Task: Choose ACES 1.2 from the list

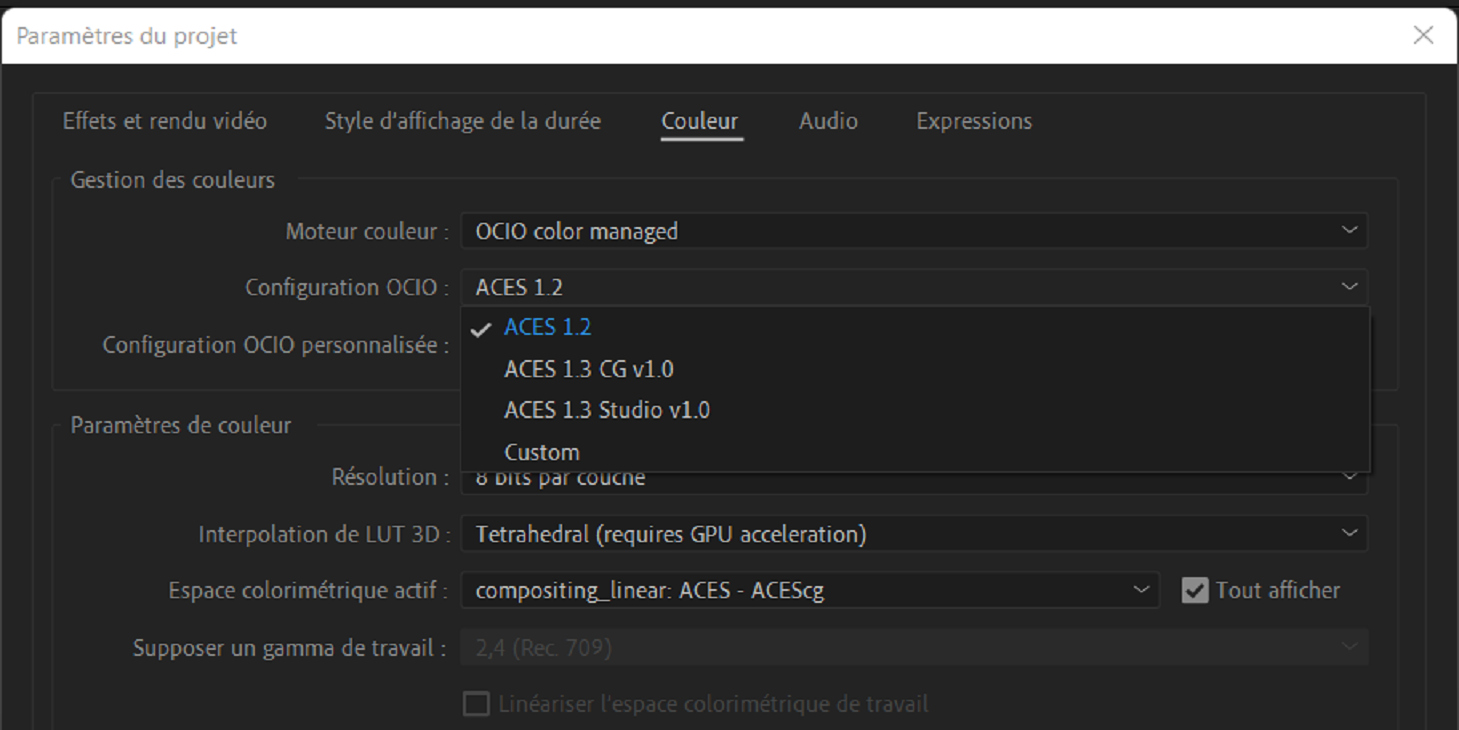Action: pos(548,328)
